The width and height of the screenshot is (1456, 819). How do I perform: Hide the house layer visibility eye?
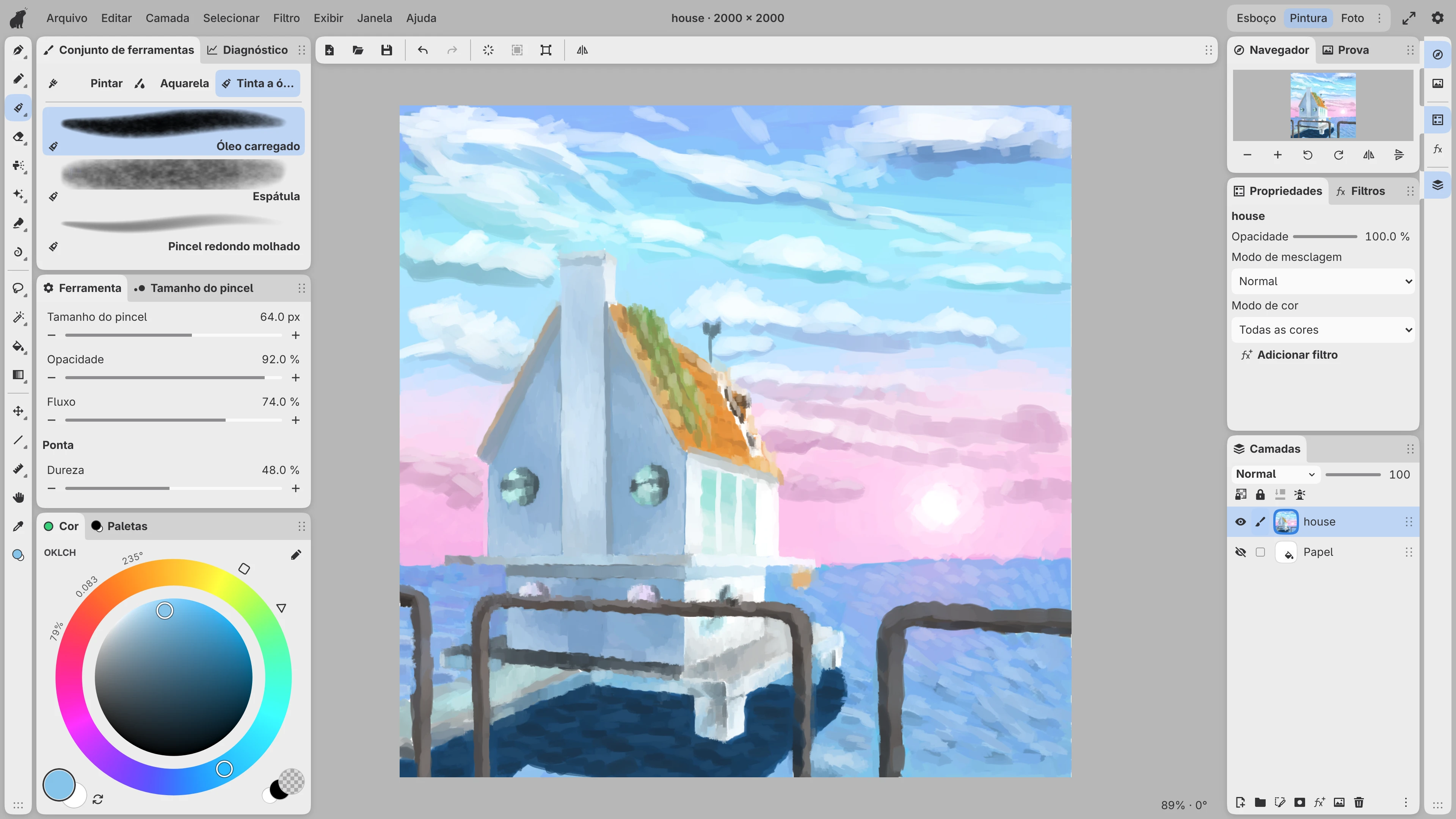(x=1241, y=522)
